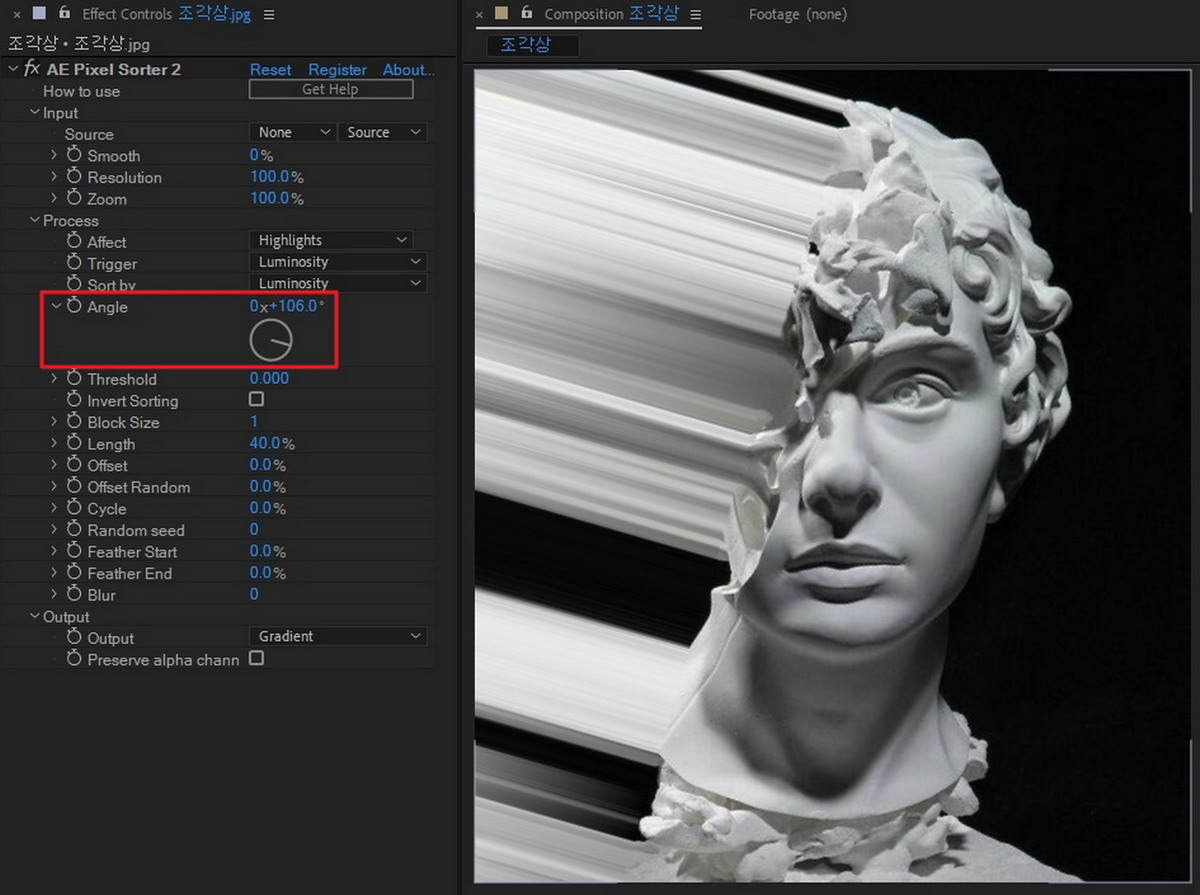Collapse the Process group

[34, 220]
